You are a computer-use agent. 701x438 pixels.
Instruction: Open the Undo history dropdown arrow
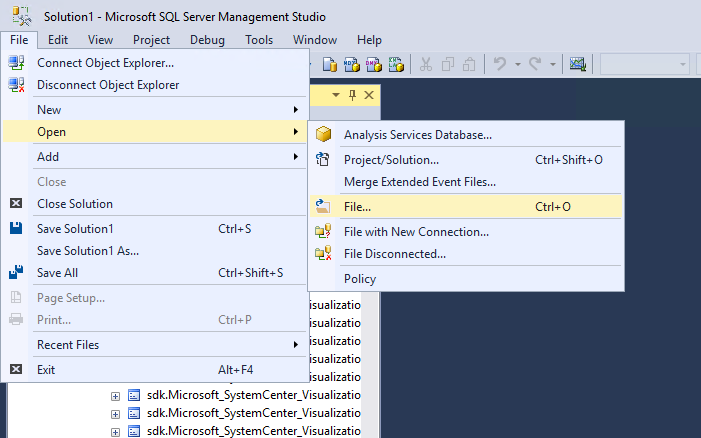(x=517, y=64)
